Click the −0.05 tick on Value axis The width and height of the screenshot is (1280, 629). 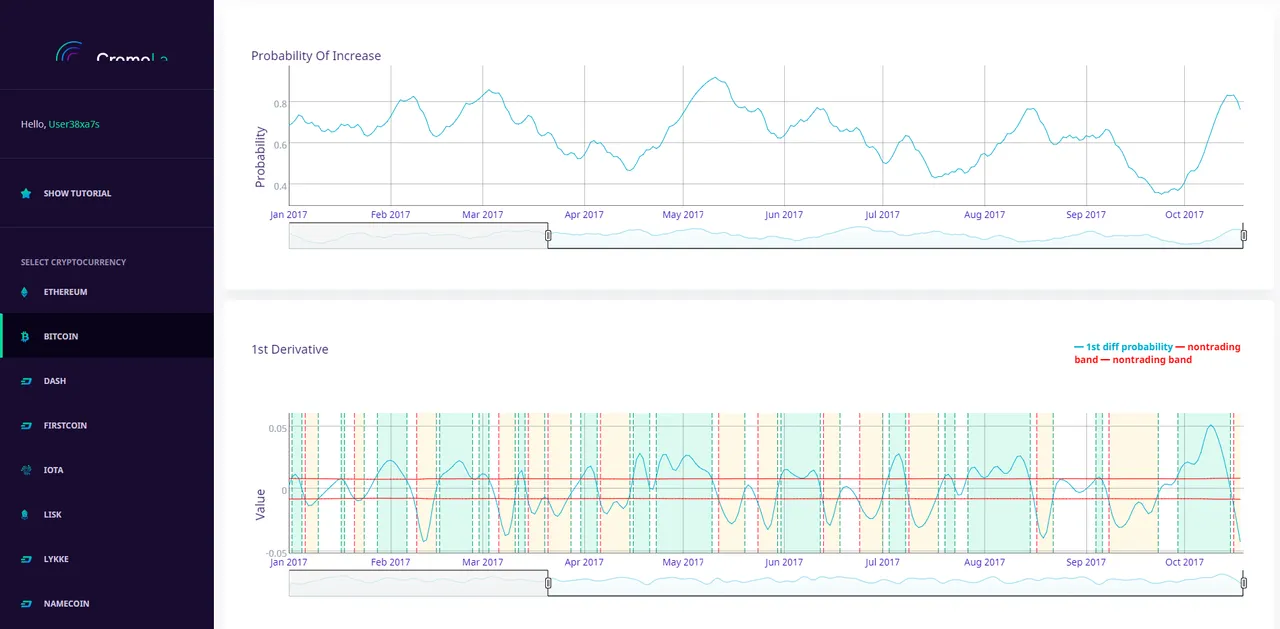pos(275,553)
